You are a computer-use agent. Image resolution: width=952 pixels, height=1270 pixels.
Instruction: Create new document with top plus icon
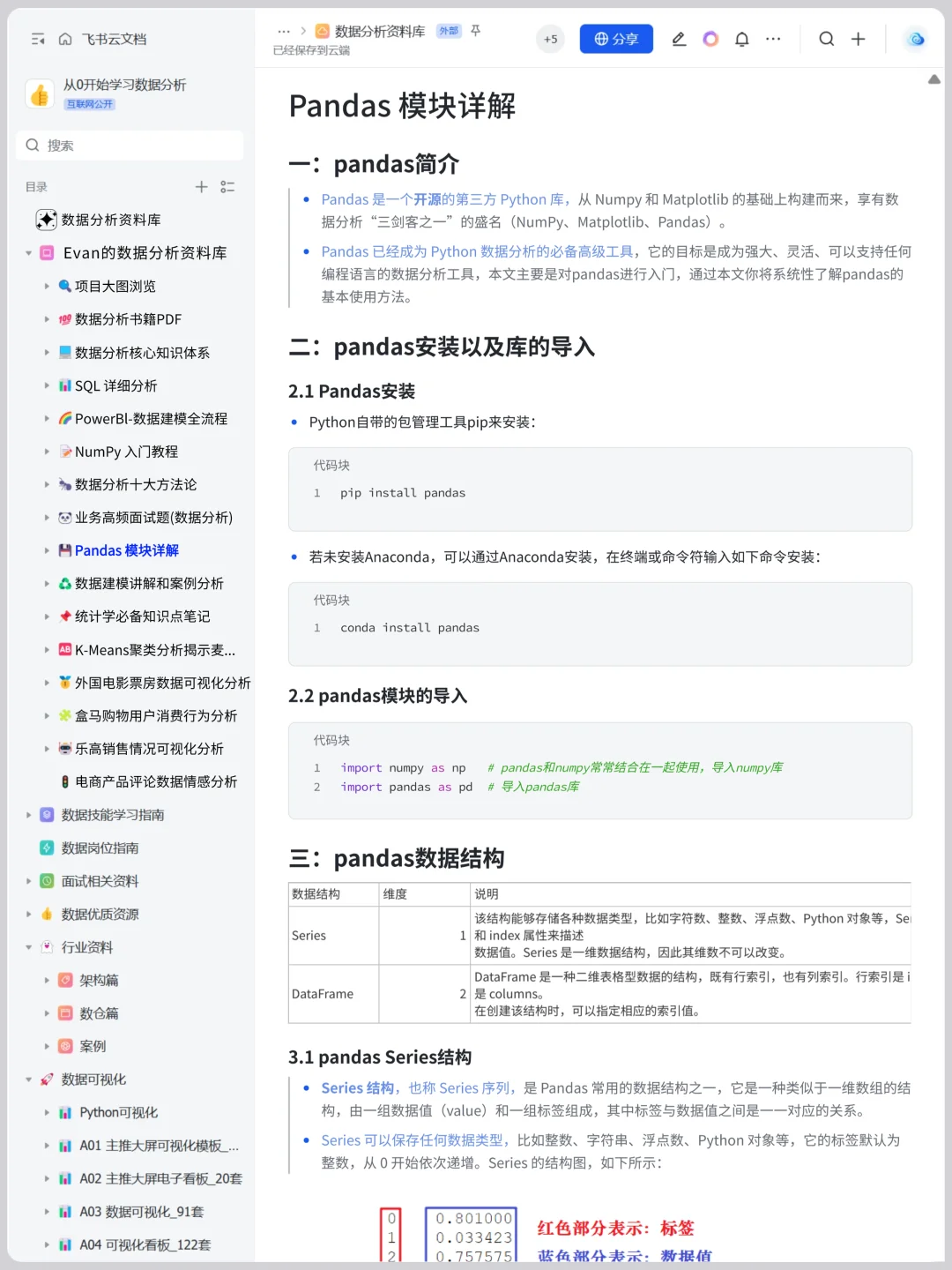859,39
